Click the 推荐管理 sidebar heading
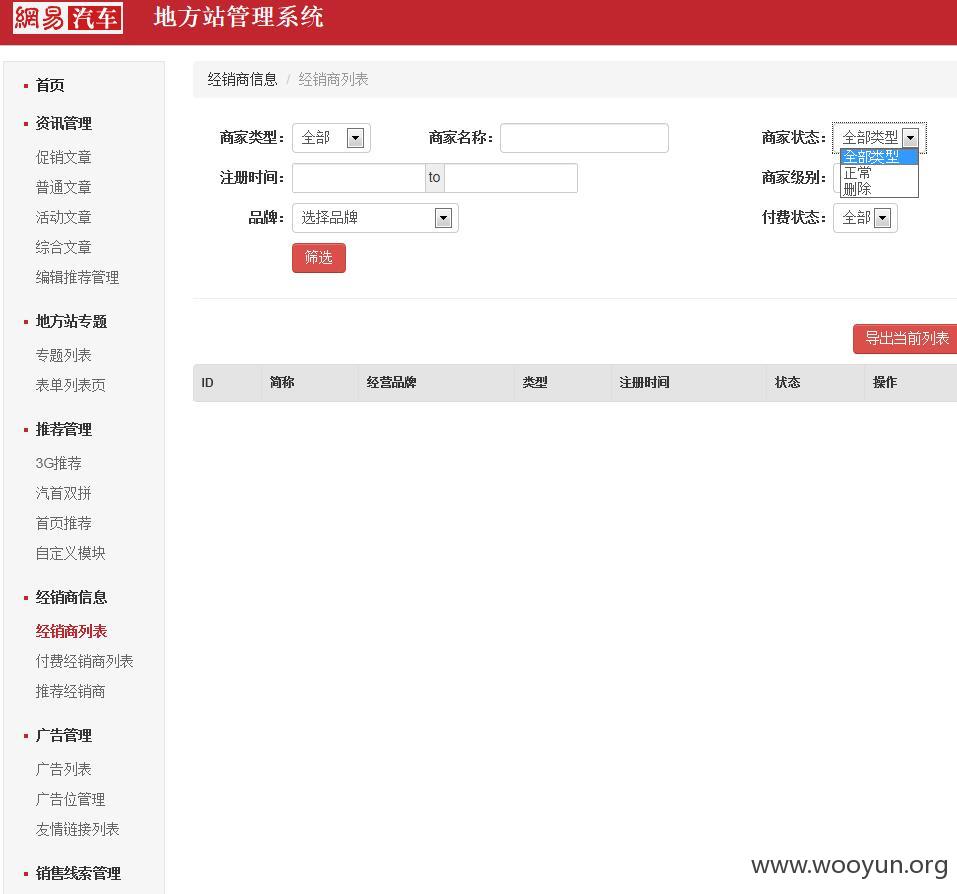This screenshot has width=957, height=894. point(63,430)
